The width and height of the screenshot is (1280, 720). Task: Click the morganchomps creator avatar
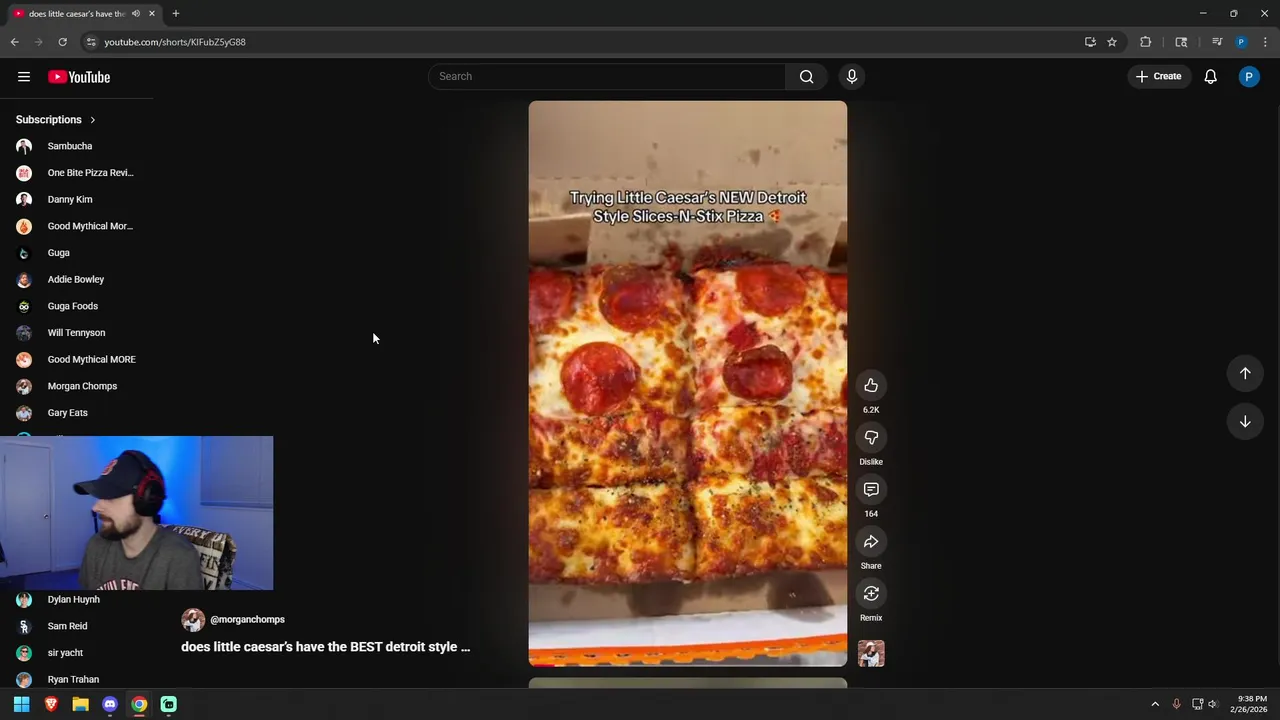click(193, 620)
